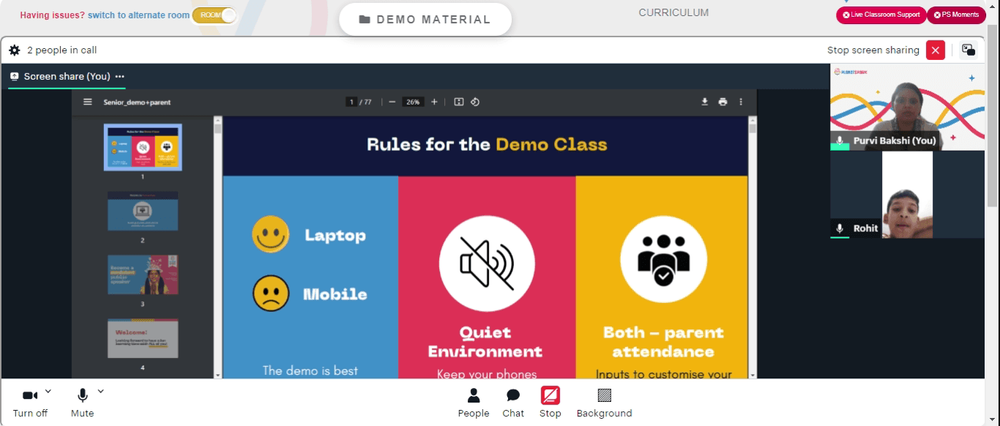This screenshot has height=426, width=1000.
Task: Print the PDF document
Action: point(723,102)
